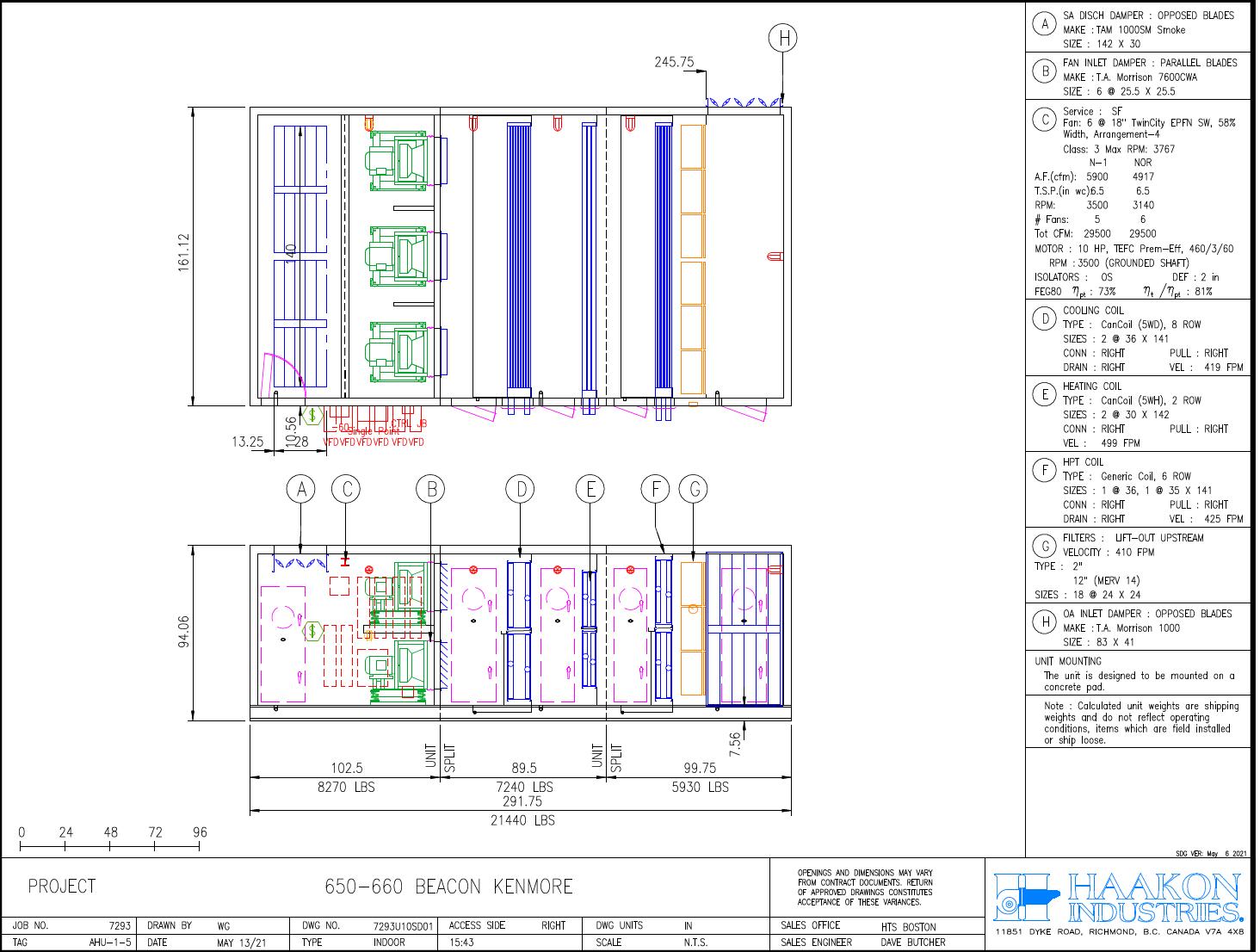
Task: Click the red VFD labels below plan view
Action: pyautogui.click(x=374, y=442)
